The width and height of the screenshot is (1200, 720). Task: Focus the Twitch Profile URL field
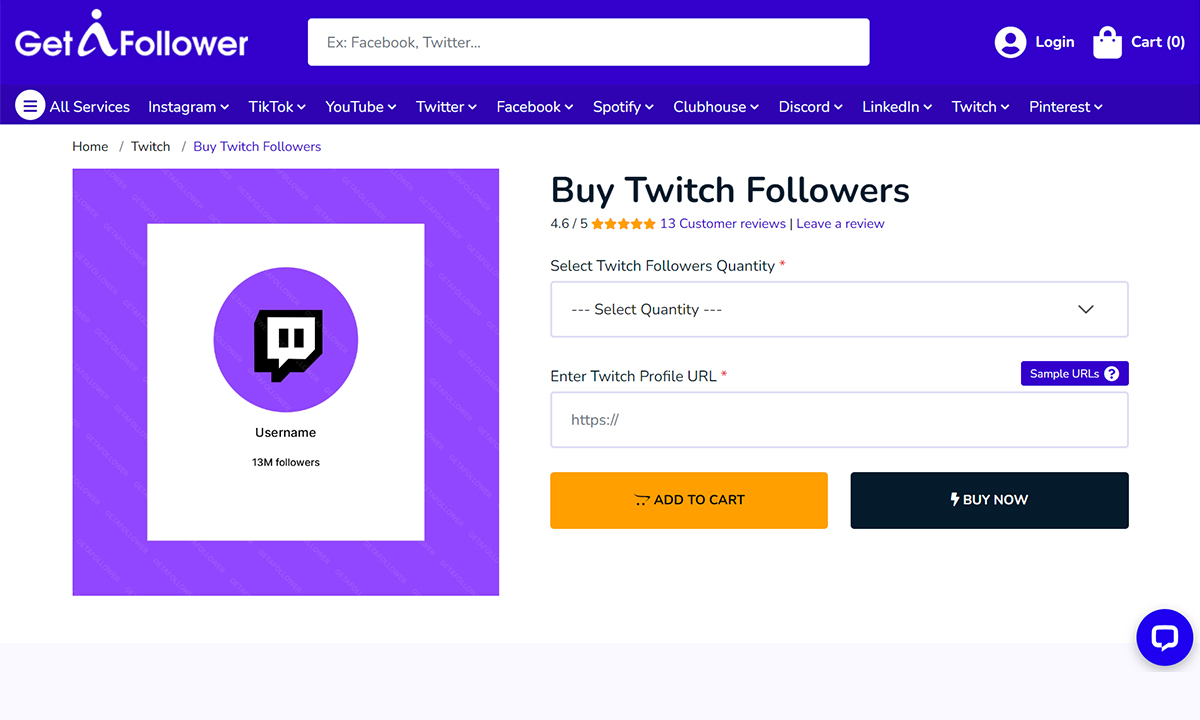(839, 420)
